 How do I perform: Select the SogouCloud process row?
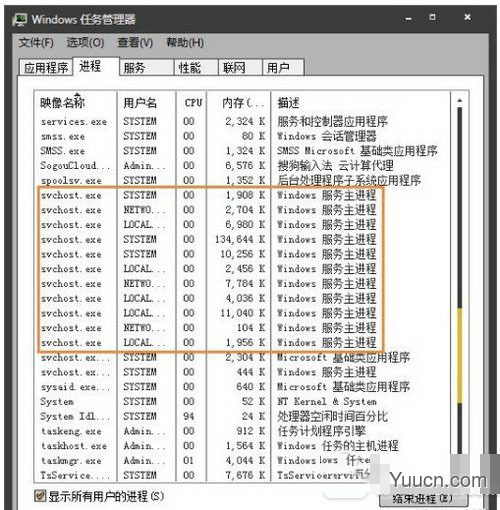(x=242, y=165)
